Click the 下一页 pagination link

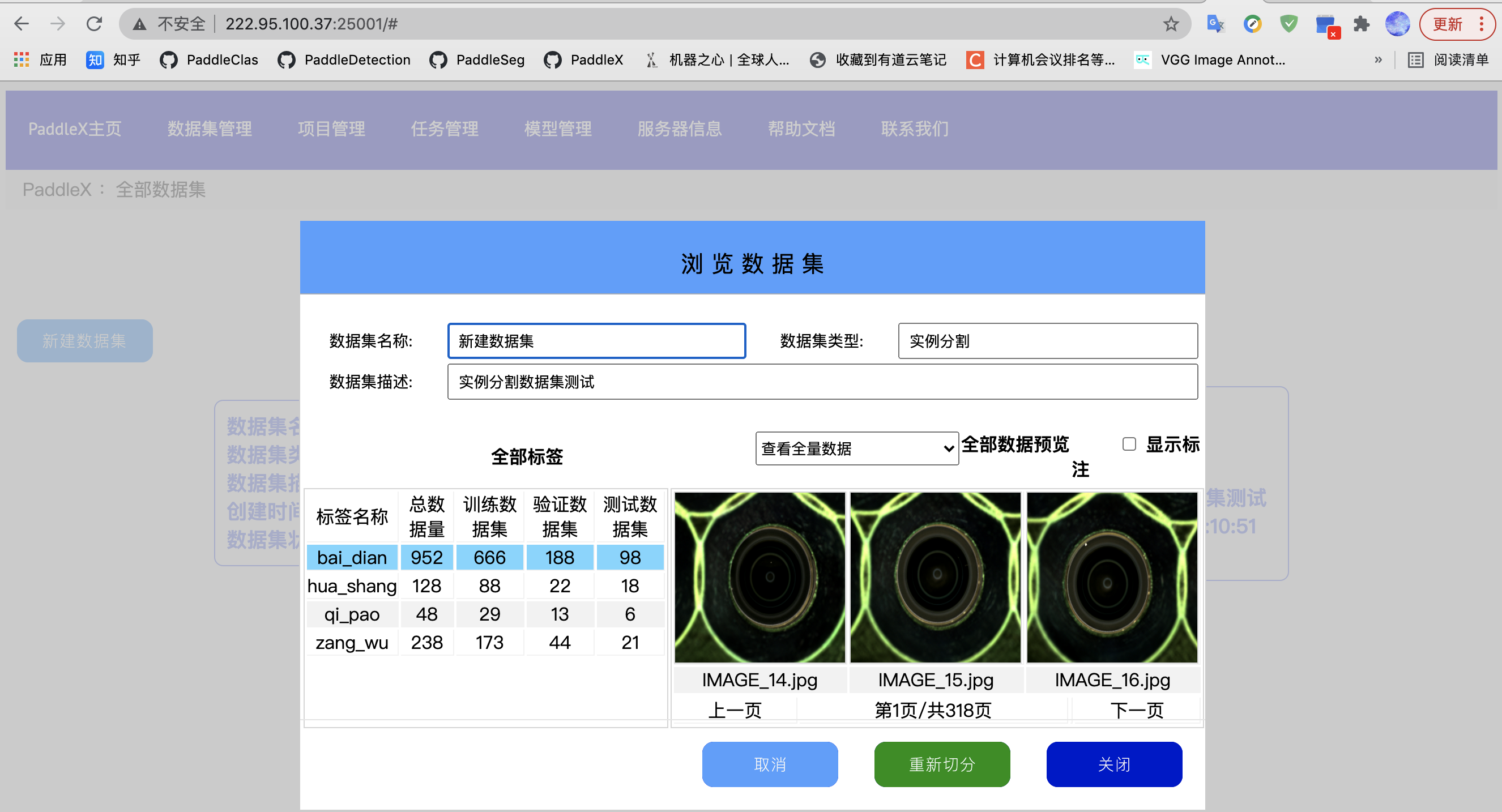[1136, 710]
